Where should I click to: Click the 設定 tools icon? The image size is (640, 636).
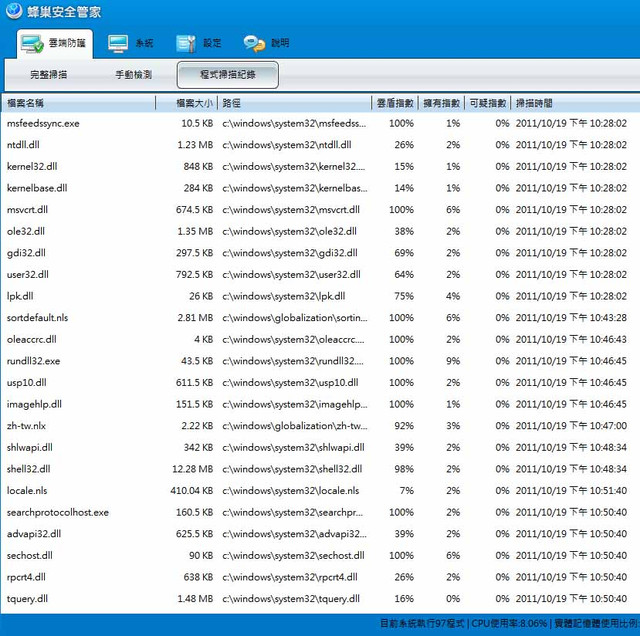(186, 43)
